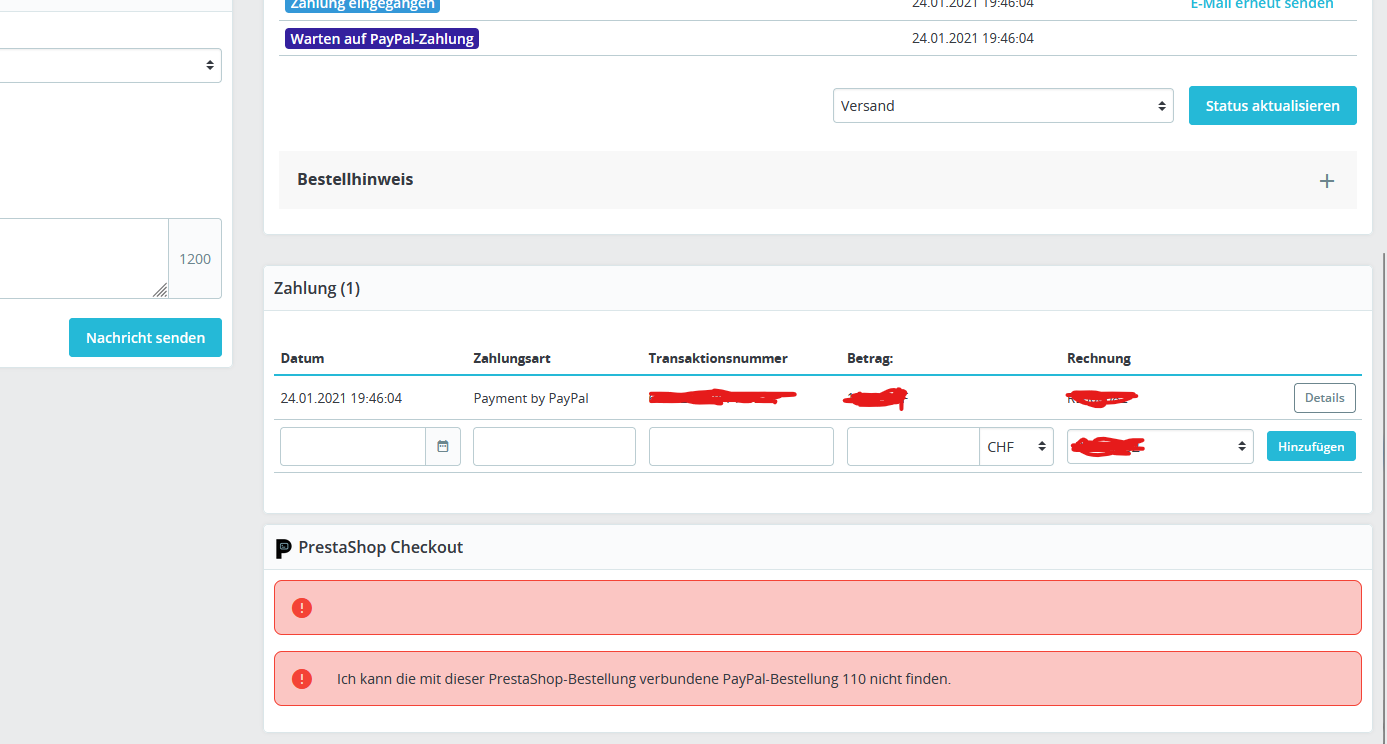
Task: Open the CHF currency dropdown
Action: 1016,446
